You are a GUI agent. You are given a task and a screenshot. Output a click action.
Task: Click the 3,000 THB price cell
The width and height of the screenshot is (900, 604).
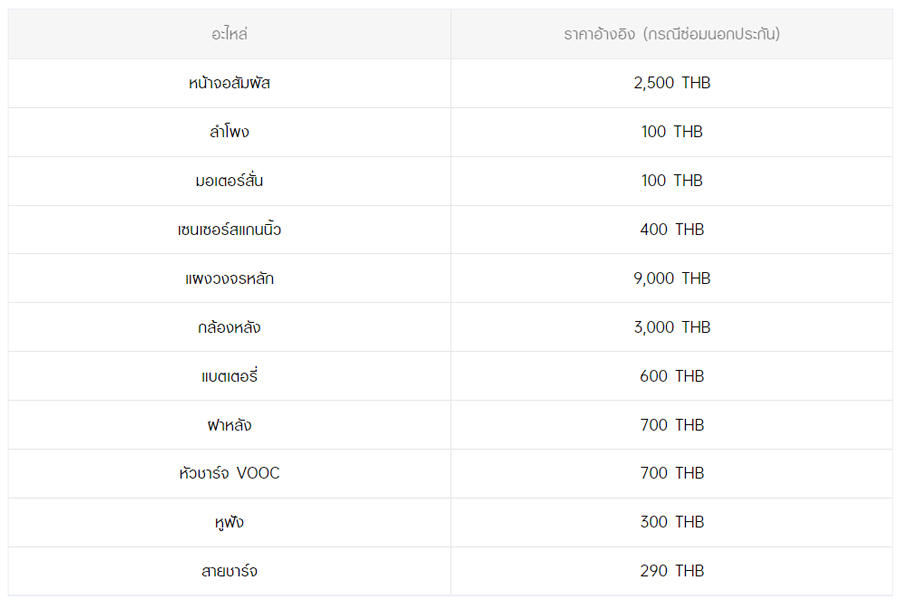point(671,327)
